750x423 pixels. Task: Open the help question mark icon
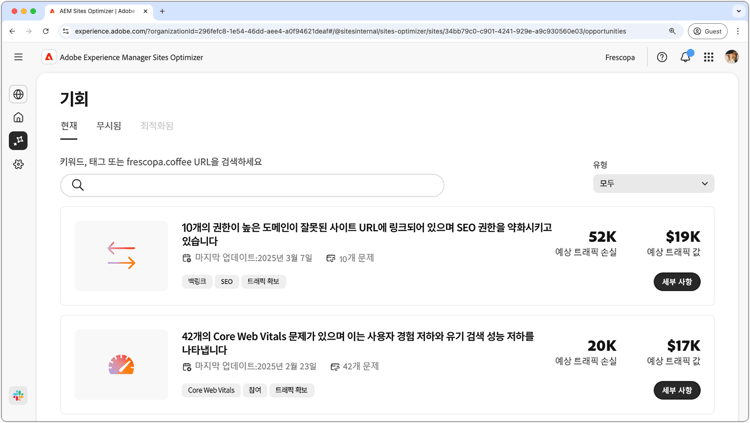(662, 57)
